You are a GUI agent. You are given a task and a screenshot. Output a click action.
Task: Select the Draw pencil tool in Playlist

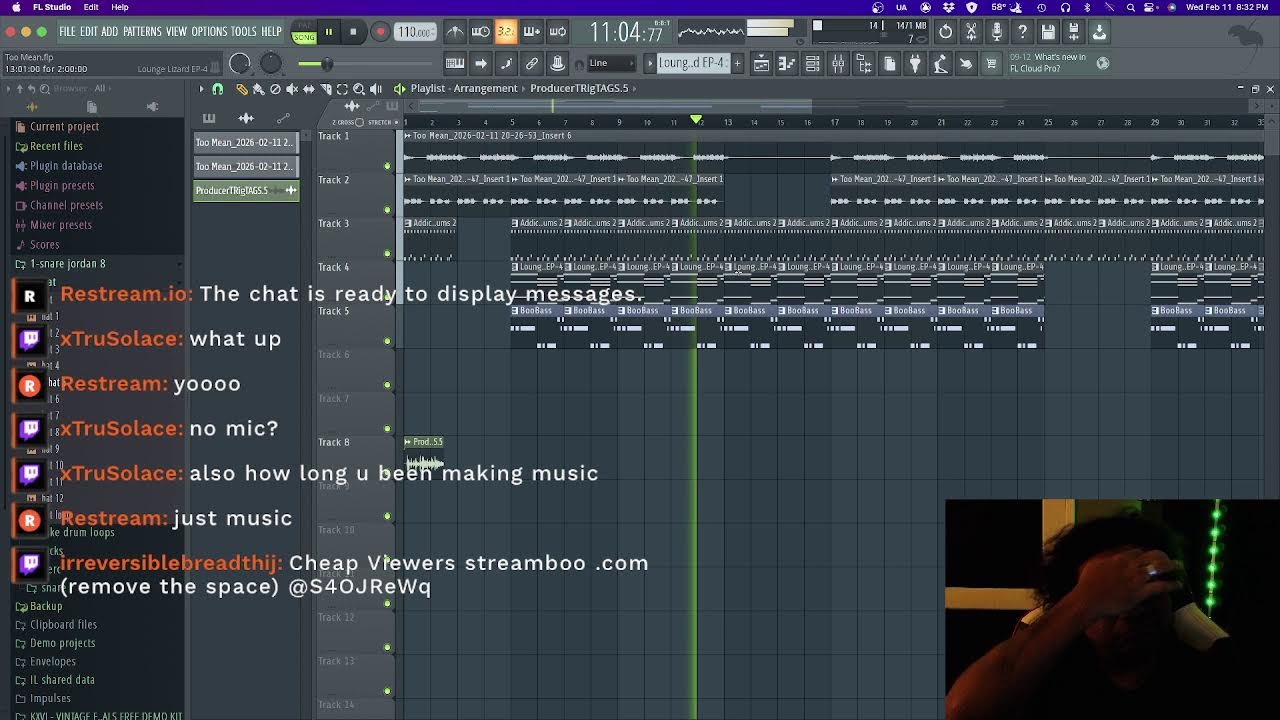[x=242, y=89]
